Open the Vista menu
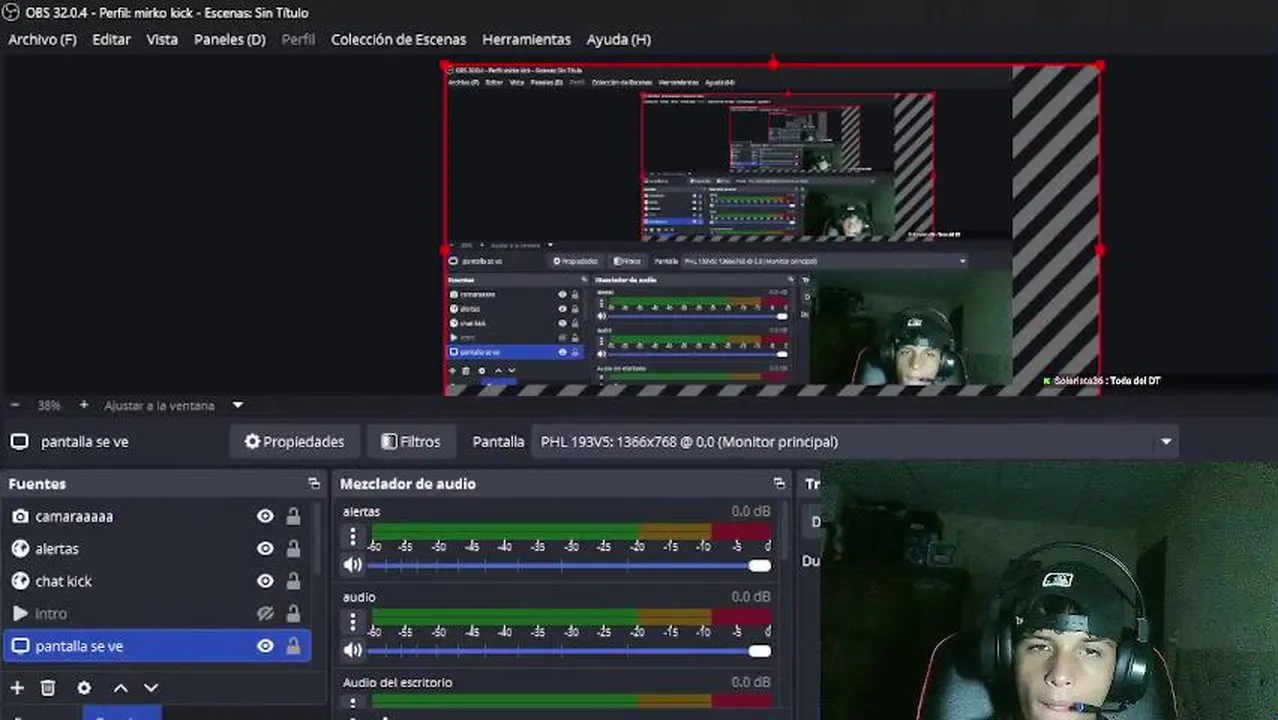 click(x=162, y=39)
